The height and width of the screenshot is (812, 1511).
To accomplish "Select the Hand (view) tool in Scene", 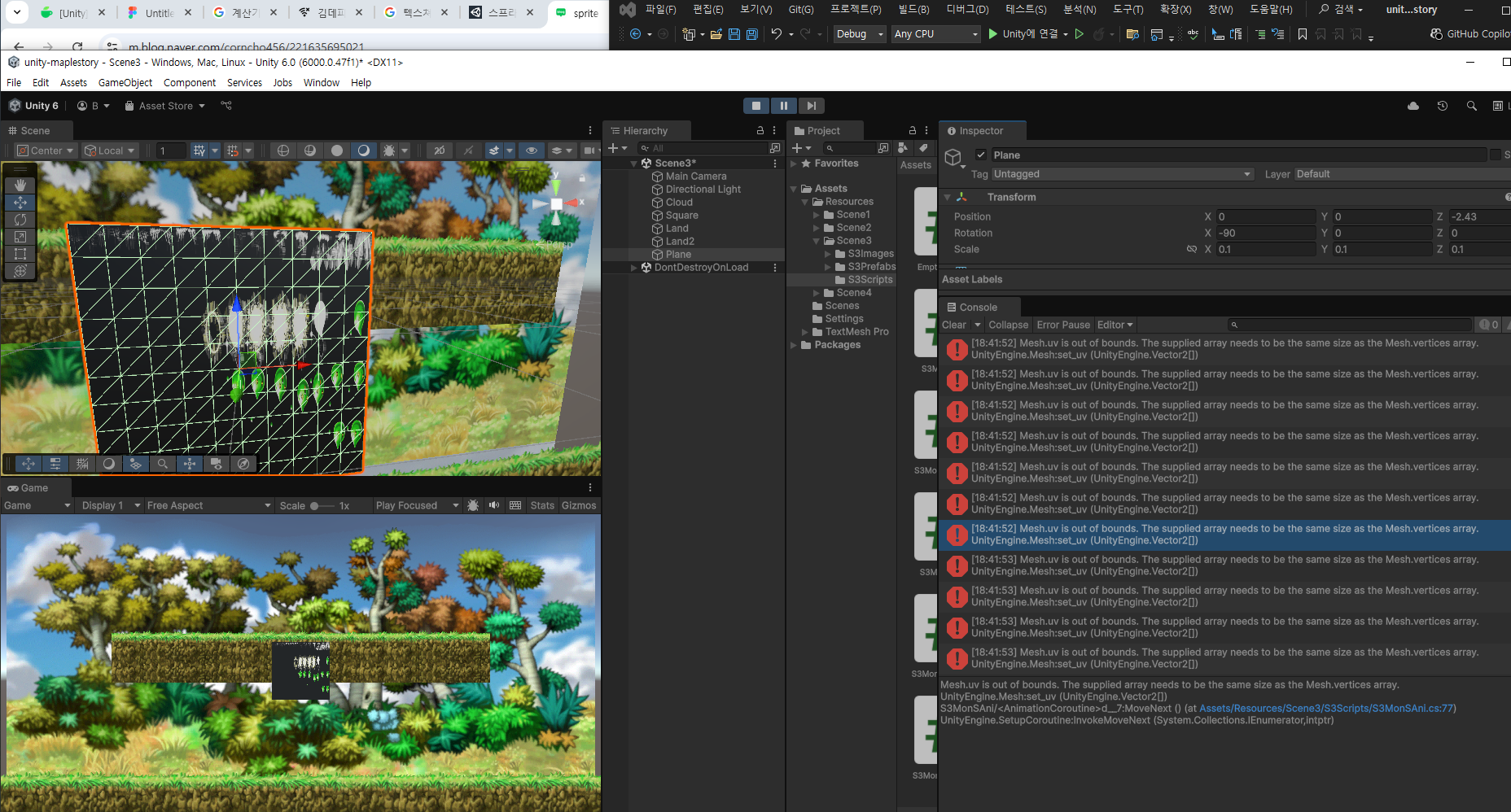I will tap(20, 186).
